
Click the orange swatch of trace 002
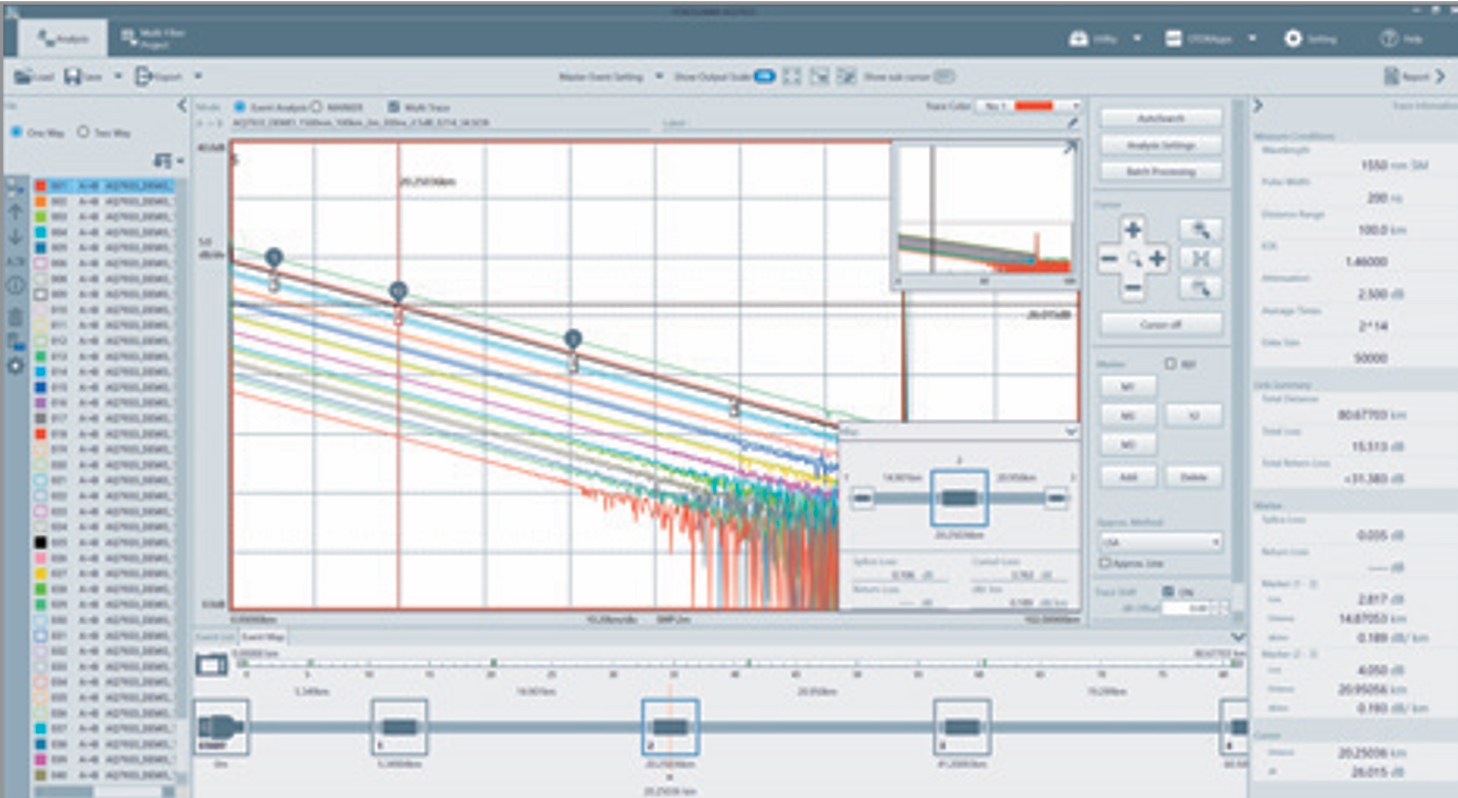coord(41,201)
